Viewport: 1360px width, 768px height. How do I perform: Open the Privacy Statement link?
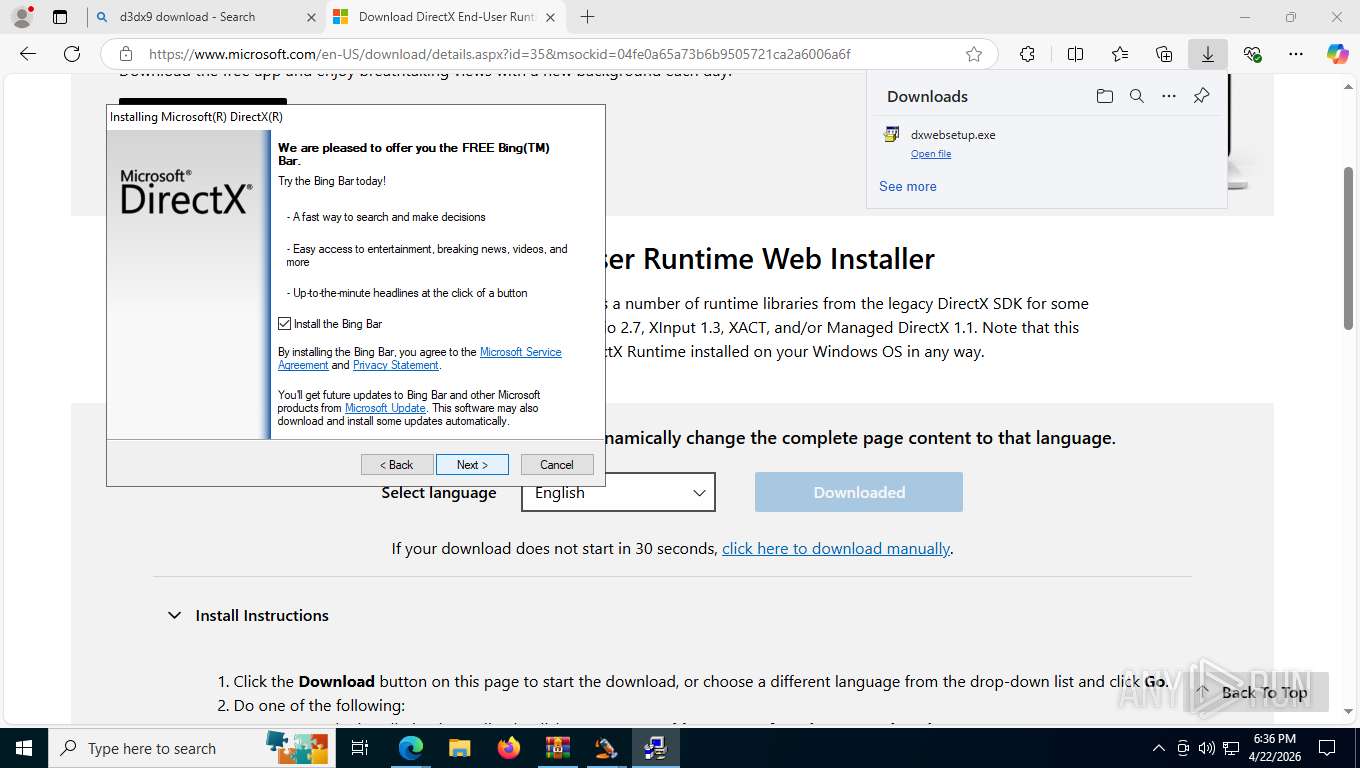tap(396, 365)
